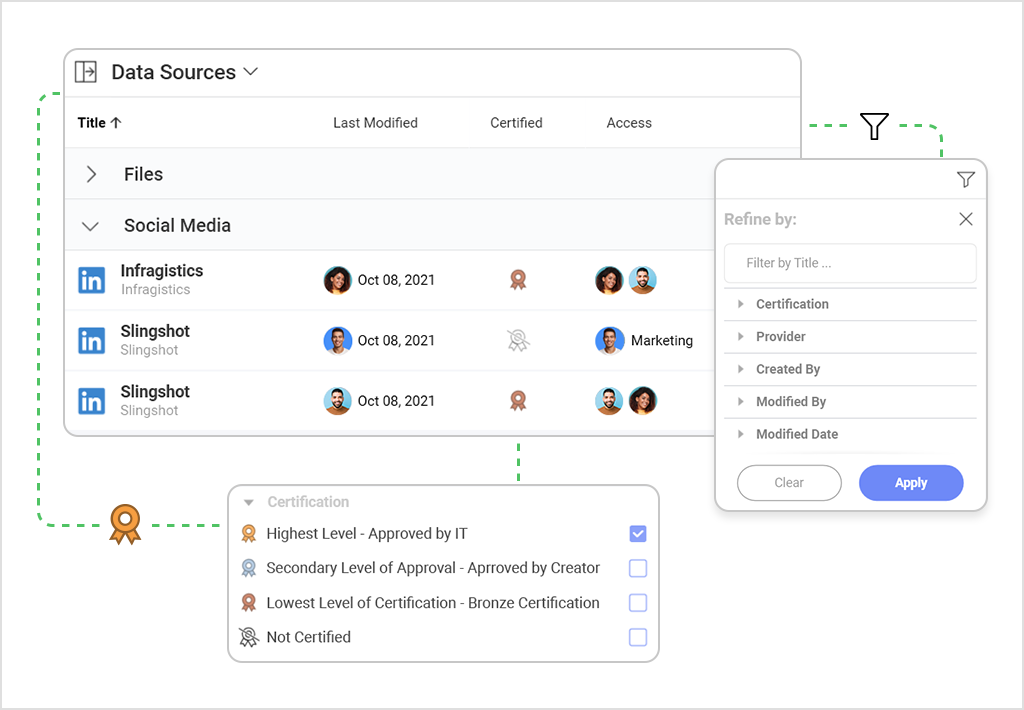The image size is (1024, 710).
Task: Click the bearded man's access avatar in last Slingshot row
Action: pos(609,401)
